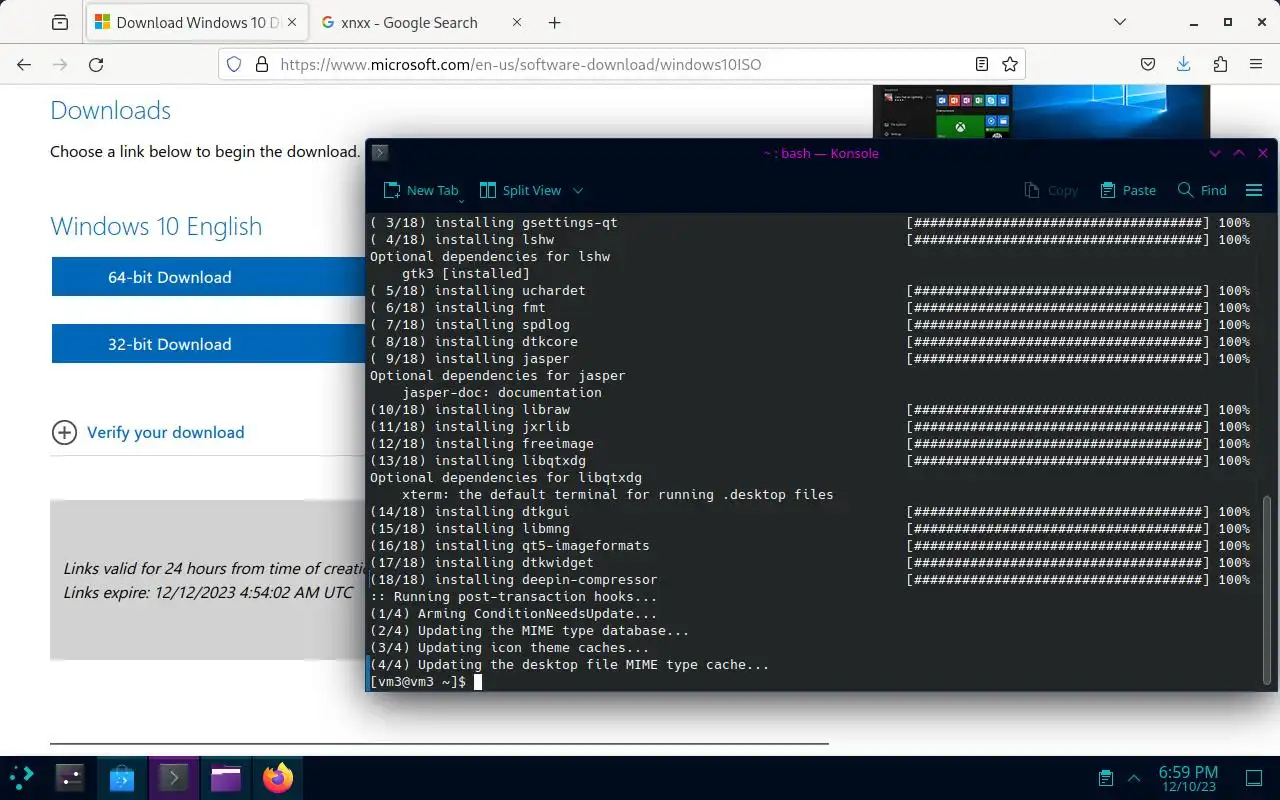Screen dimensions: 1280x800
Task: Click the Windows 10 screenshot thumbnail
Action: click(1041, 112)
